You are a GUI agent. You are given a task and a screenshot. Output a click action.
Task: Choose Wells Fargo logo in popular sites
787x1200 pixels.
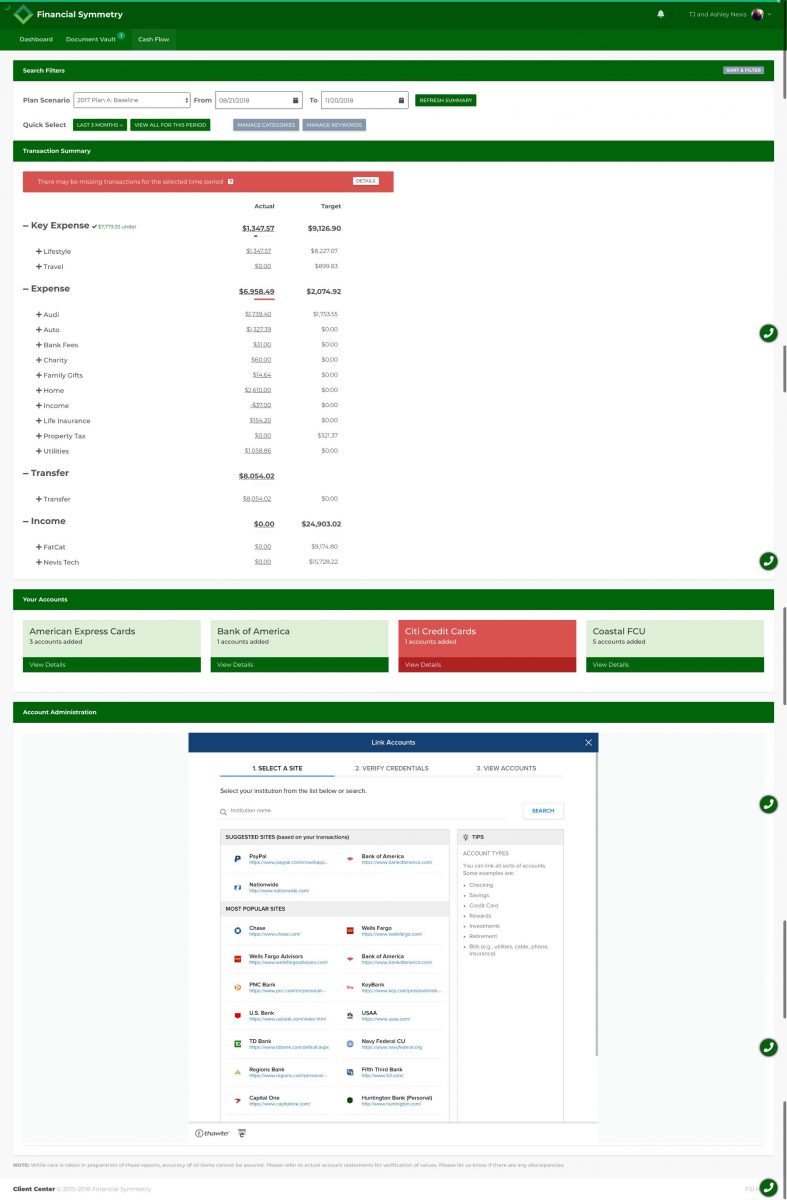click(x=349, y=930)
